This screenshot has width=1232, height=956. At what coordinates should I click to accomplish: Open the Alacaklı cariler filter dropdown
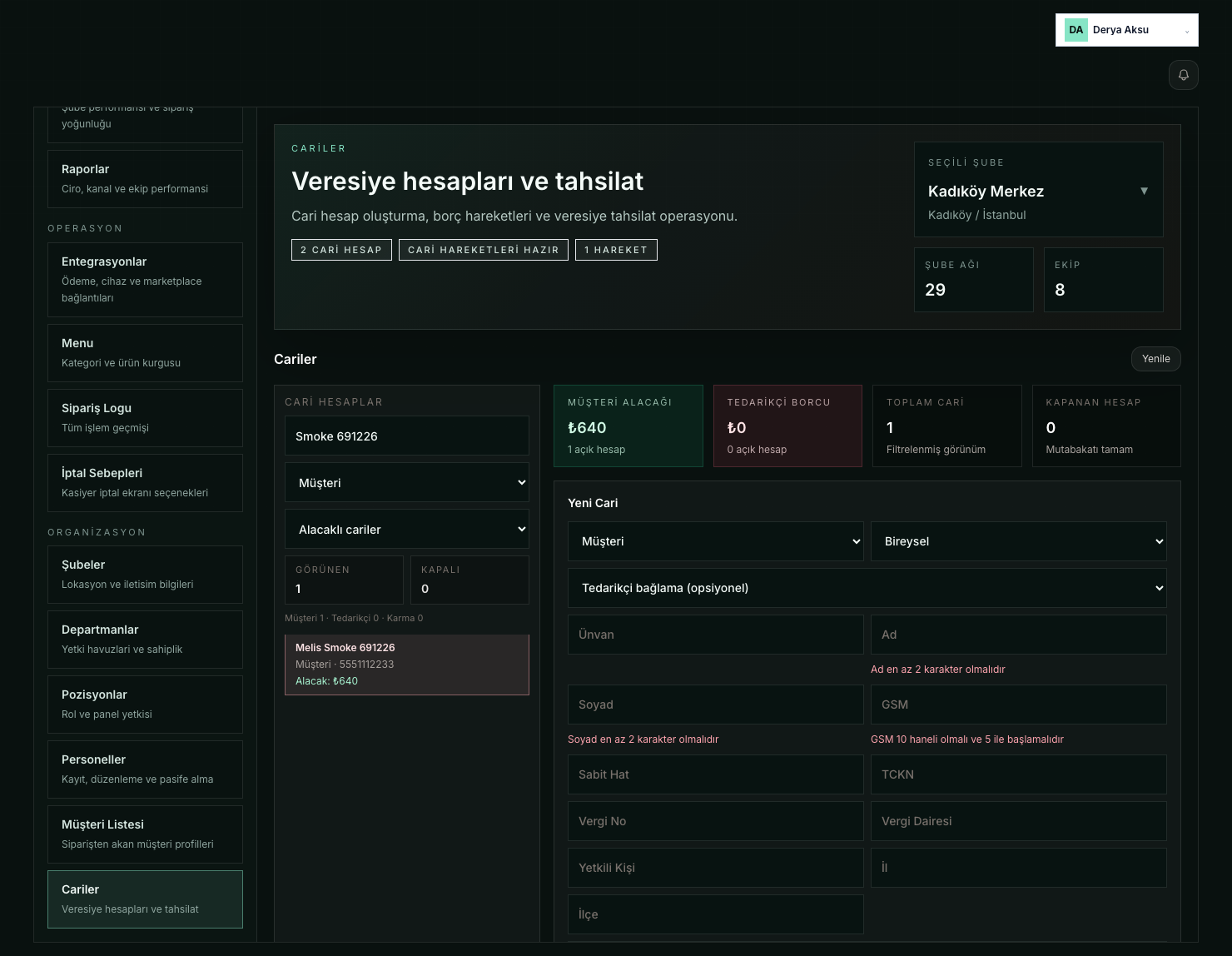(x=407, y=529)
